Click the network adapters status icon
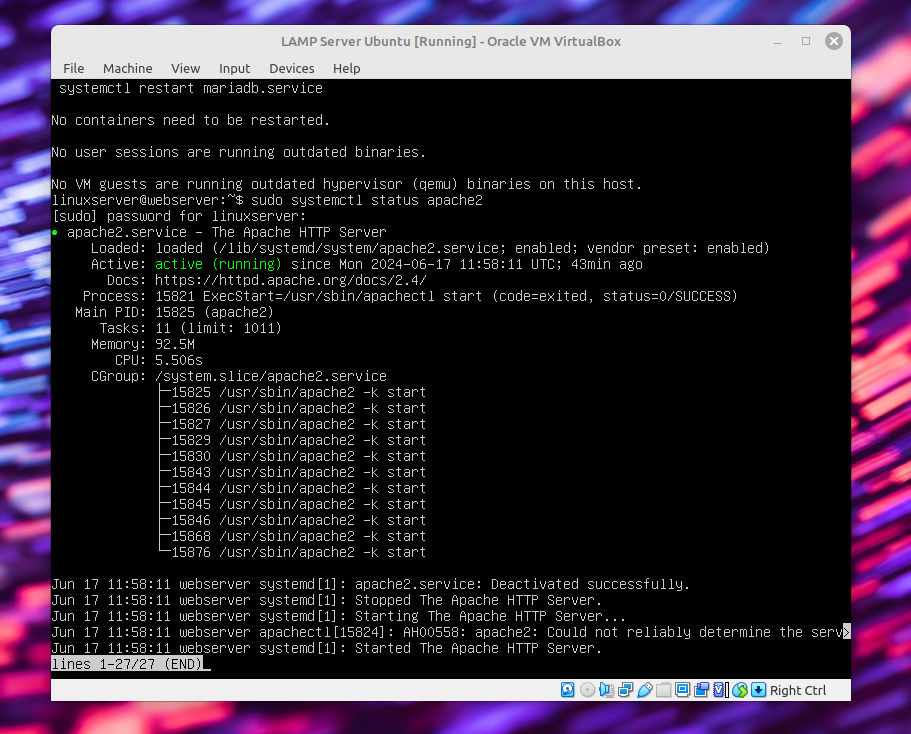The width and height of the screenshot is (911, 734). point(626,690)
